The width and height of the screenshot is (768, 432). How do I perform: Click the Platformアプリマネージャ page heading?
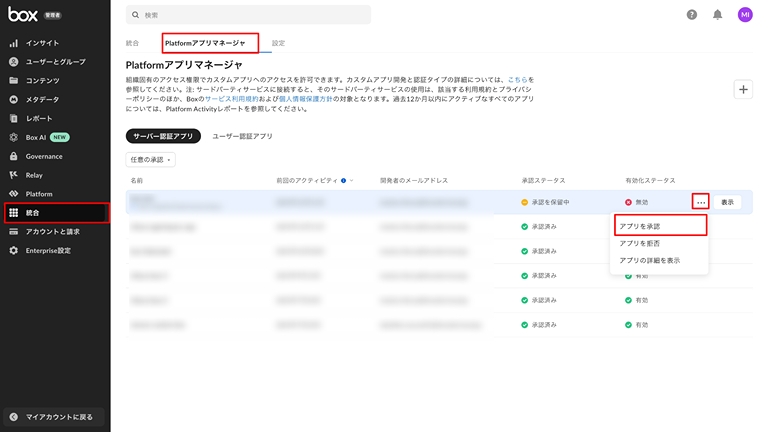184,65
